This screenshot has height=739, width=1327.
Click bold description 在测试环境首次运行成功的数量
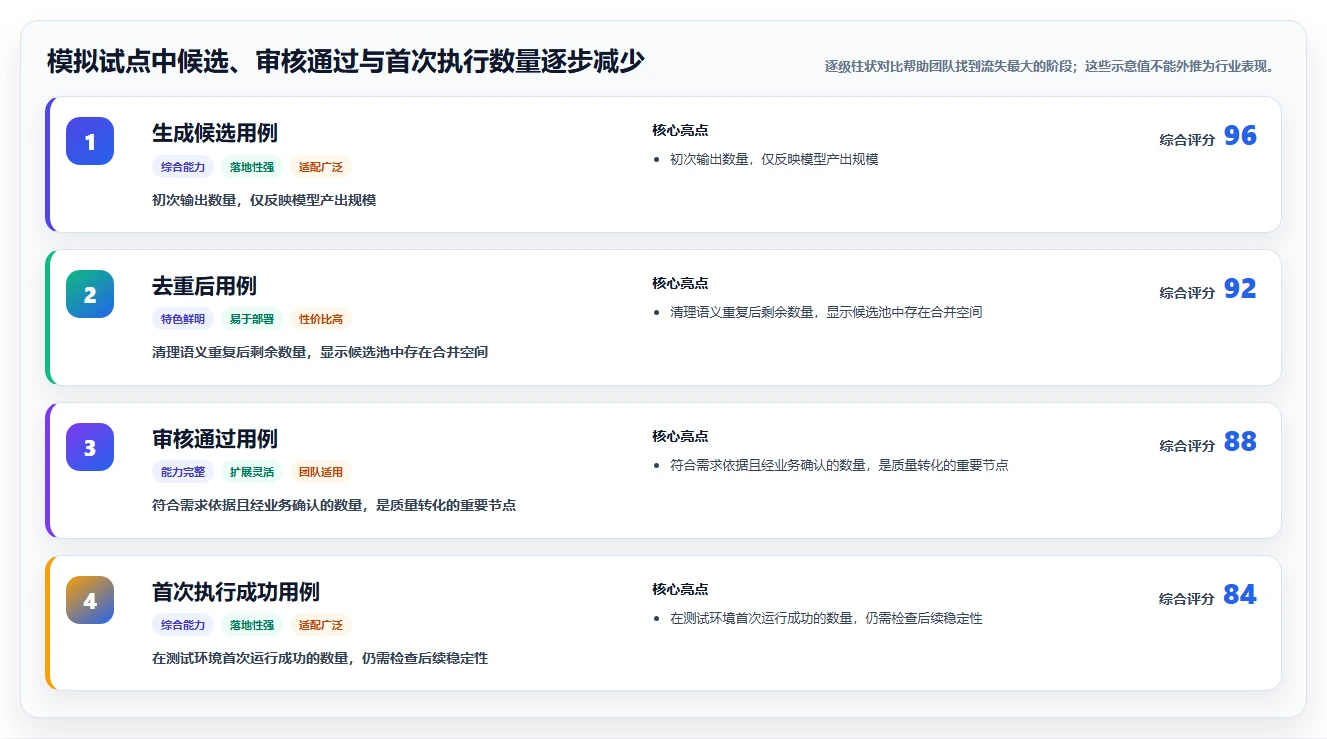click(320, 659)
